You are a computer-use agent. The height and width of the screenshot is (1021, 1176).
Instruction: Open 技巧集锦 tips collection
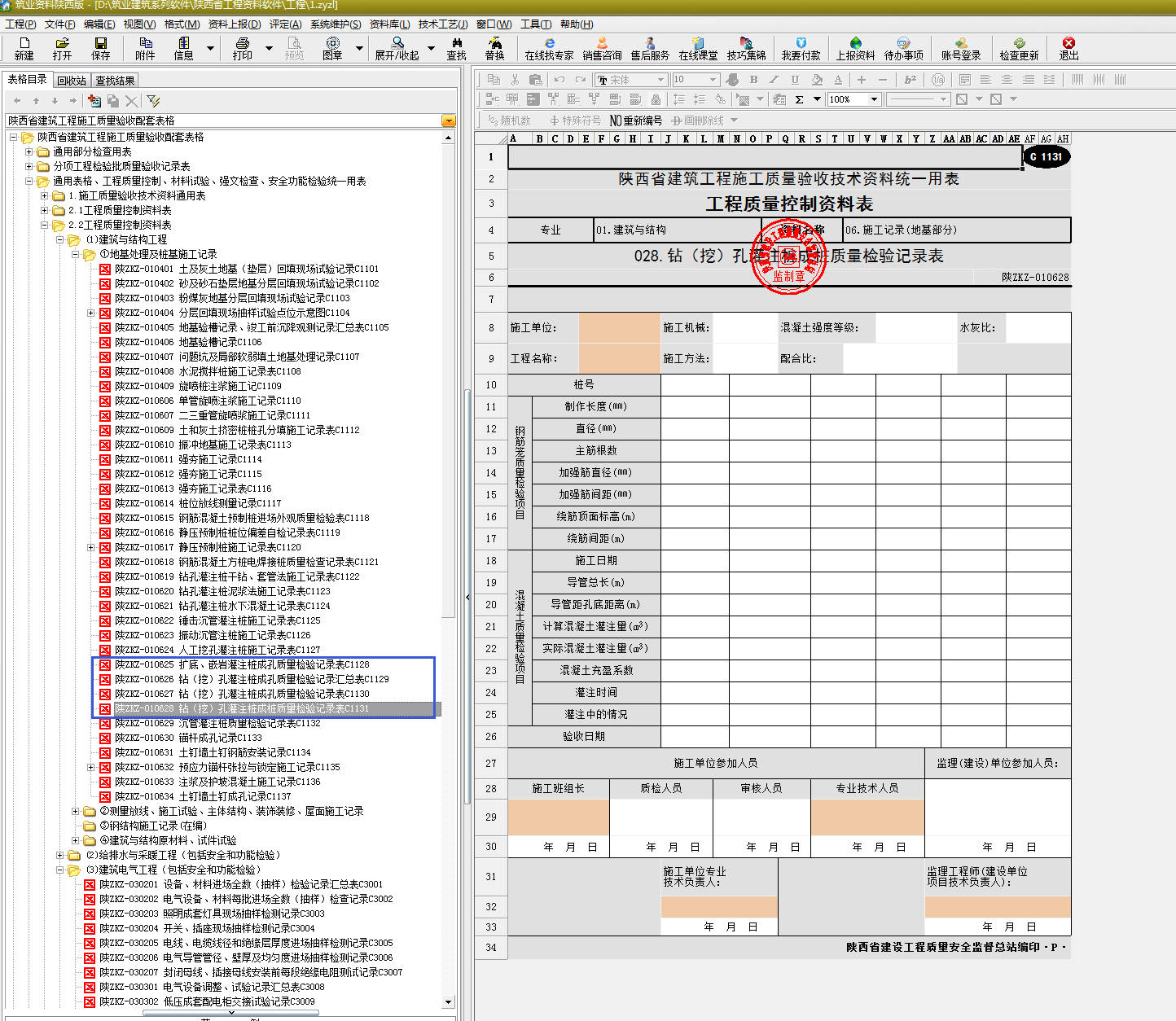tap(746, 48)
